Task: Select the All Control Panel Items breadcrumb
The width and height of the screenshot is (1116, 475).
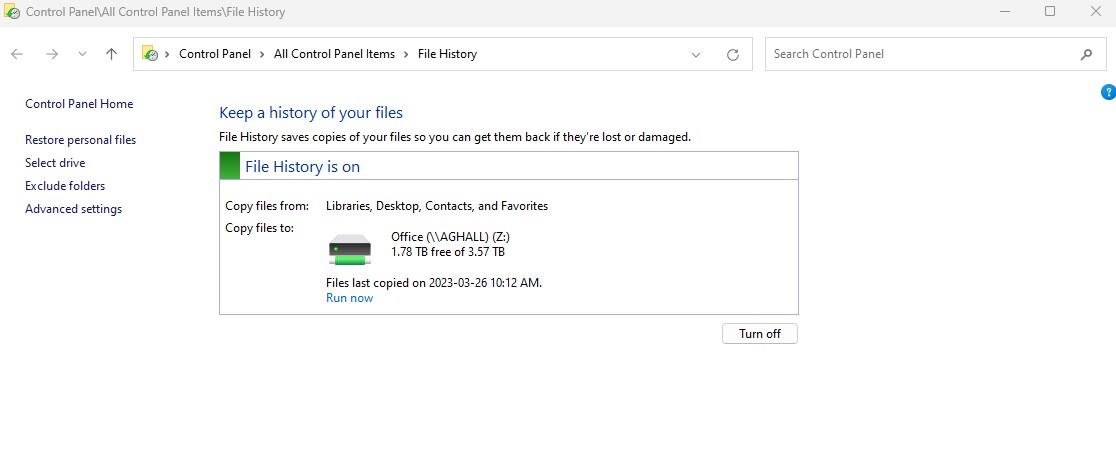Action: (334, 54)
